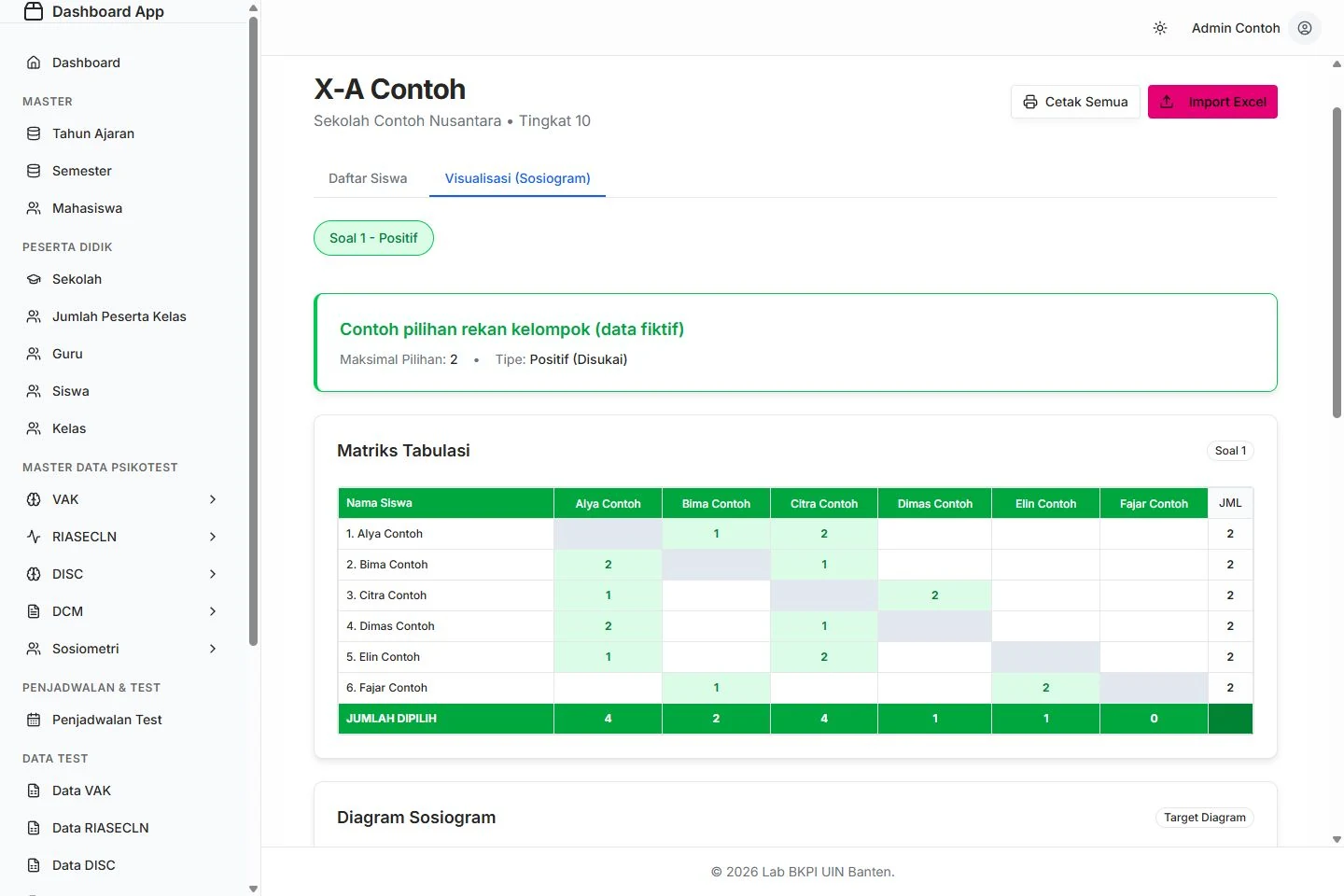This screenshot has width=1344, height=896.
Task: Click the printer icon in Cetak Semua
Action: click(1030, 102)
